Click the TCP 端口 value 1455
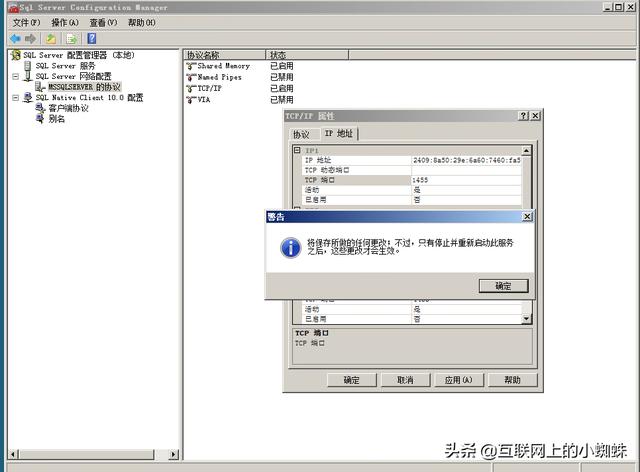The height and width of the screenshot is (472, 640). 466,180
